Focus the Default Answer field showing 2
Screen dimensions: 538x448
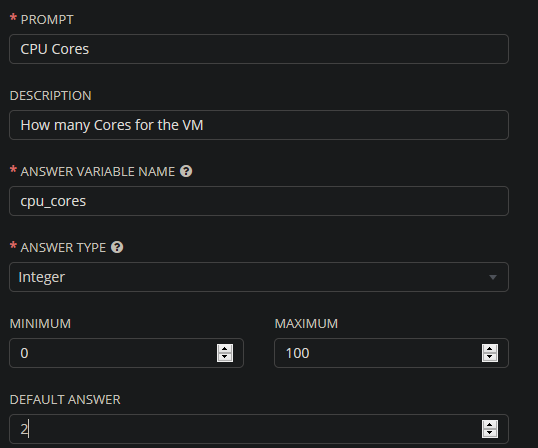click(x=259, y=429)
